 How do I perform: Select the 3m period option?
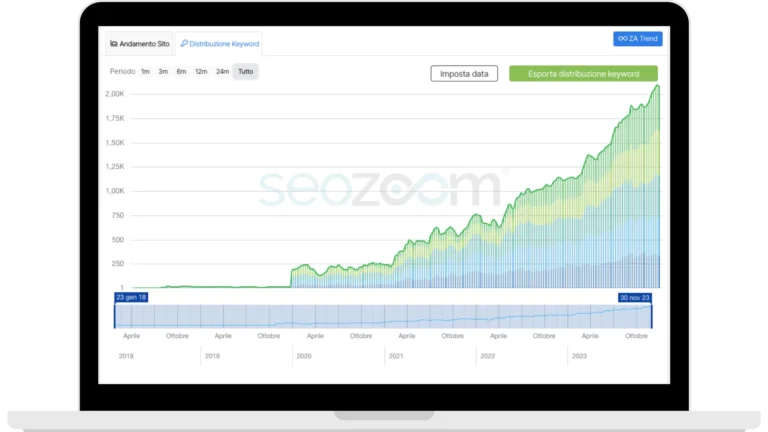click(x=163, y=72)
